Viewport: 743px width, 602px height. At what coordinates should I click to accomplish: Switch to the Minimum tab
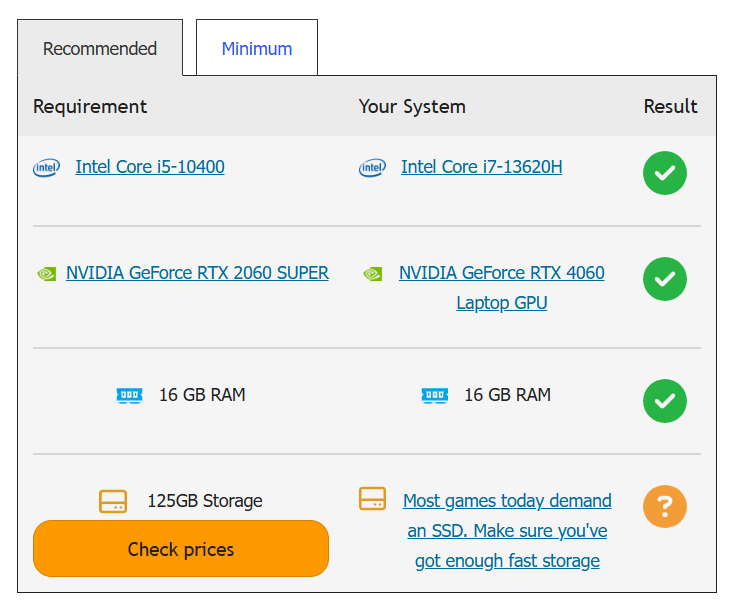(x=257, y=48)
